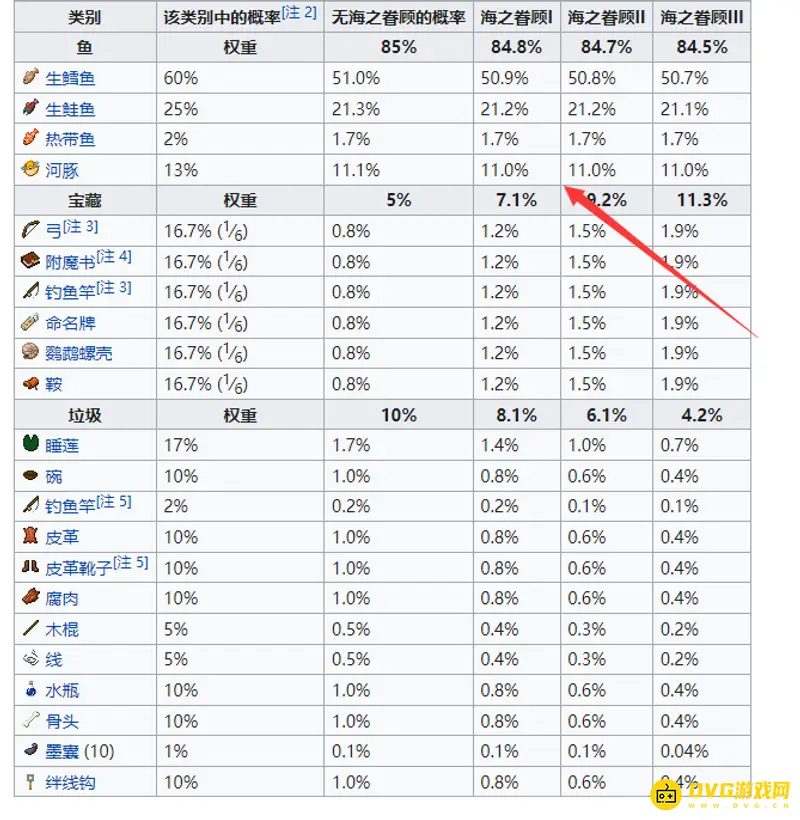
Task: Click the enchanted book icon
Action: tap(29, 262)
